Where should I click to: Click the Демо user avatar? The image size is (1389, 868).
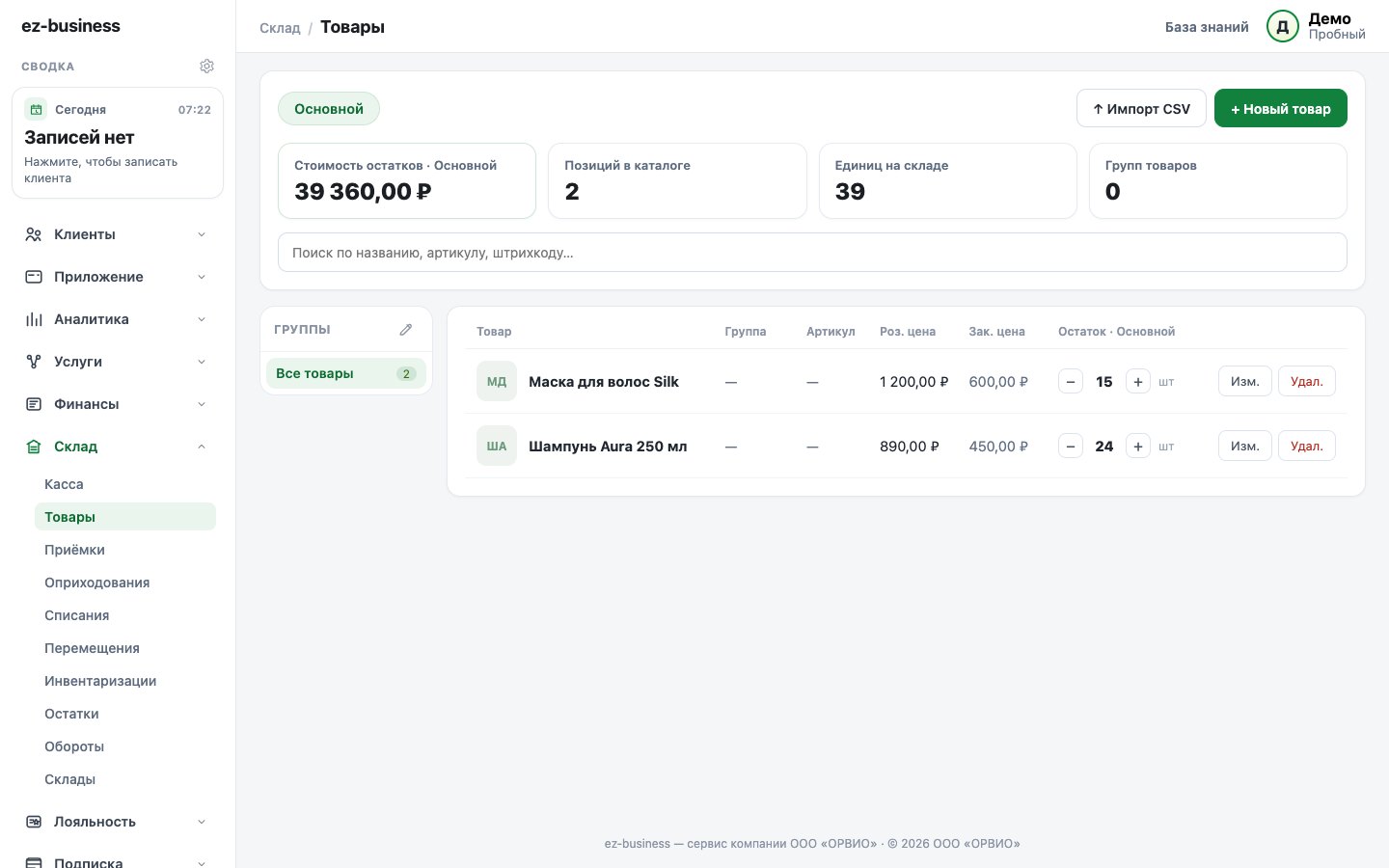tap(1283, 27)
